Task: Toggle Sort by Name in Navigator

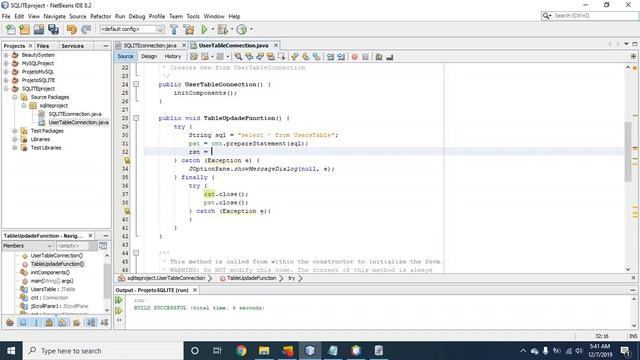Action: click(91, 322)
